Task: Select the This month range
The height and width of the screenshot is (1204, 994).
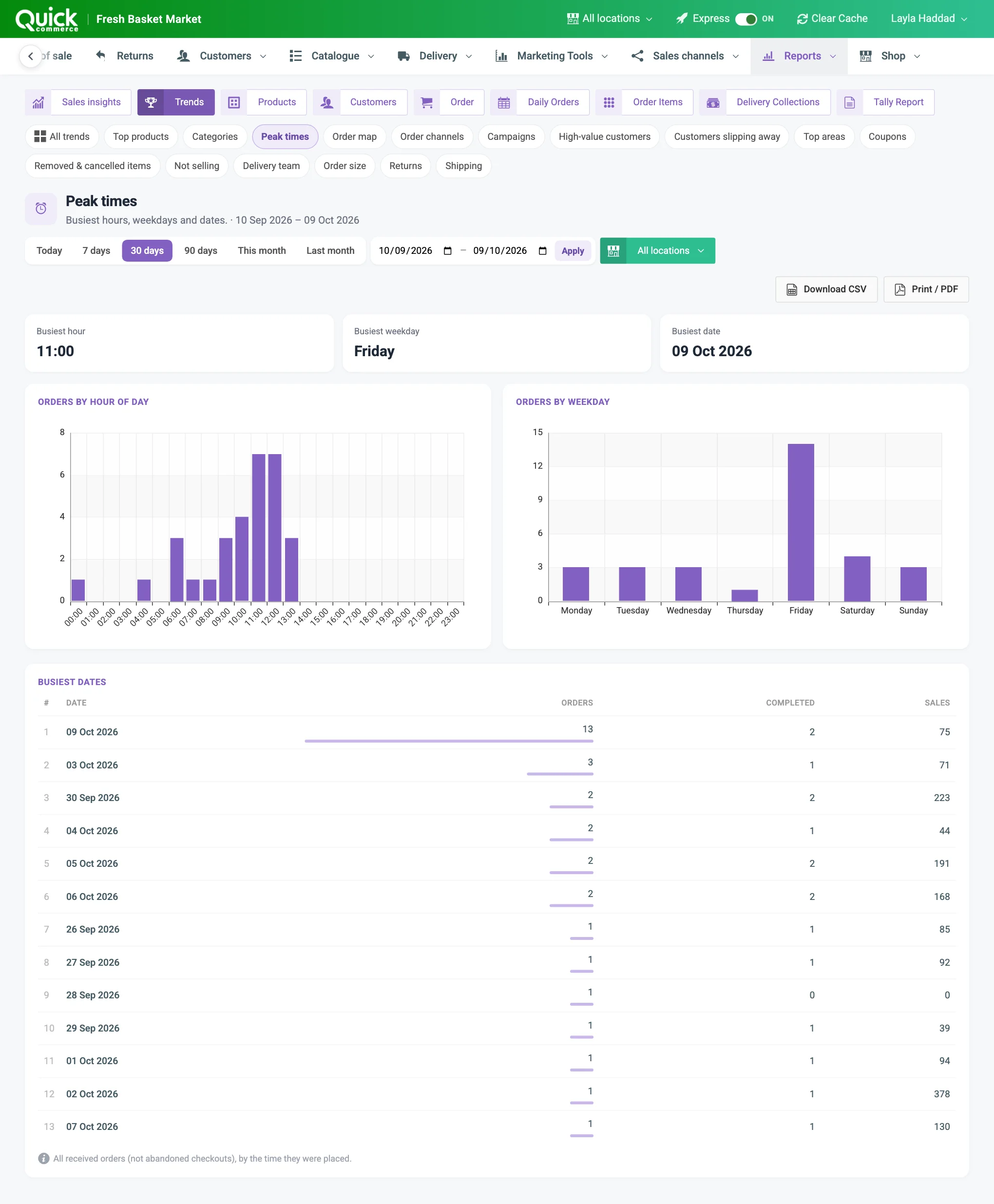Action: (262, 251)
